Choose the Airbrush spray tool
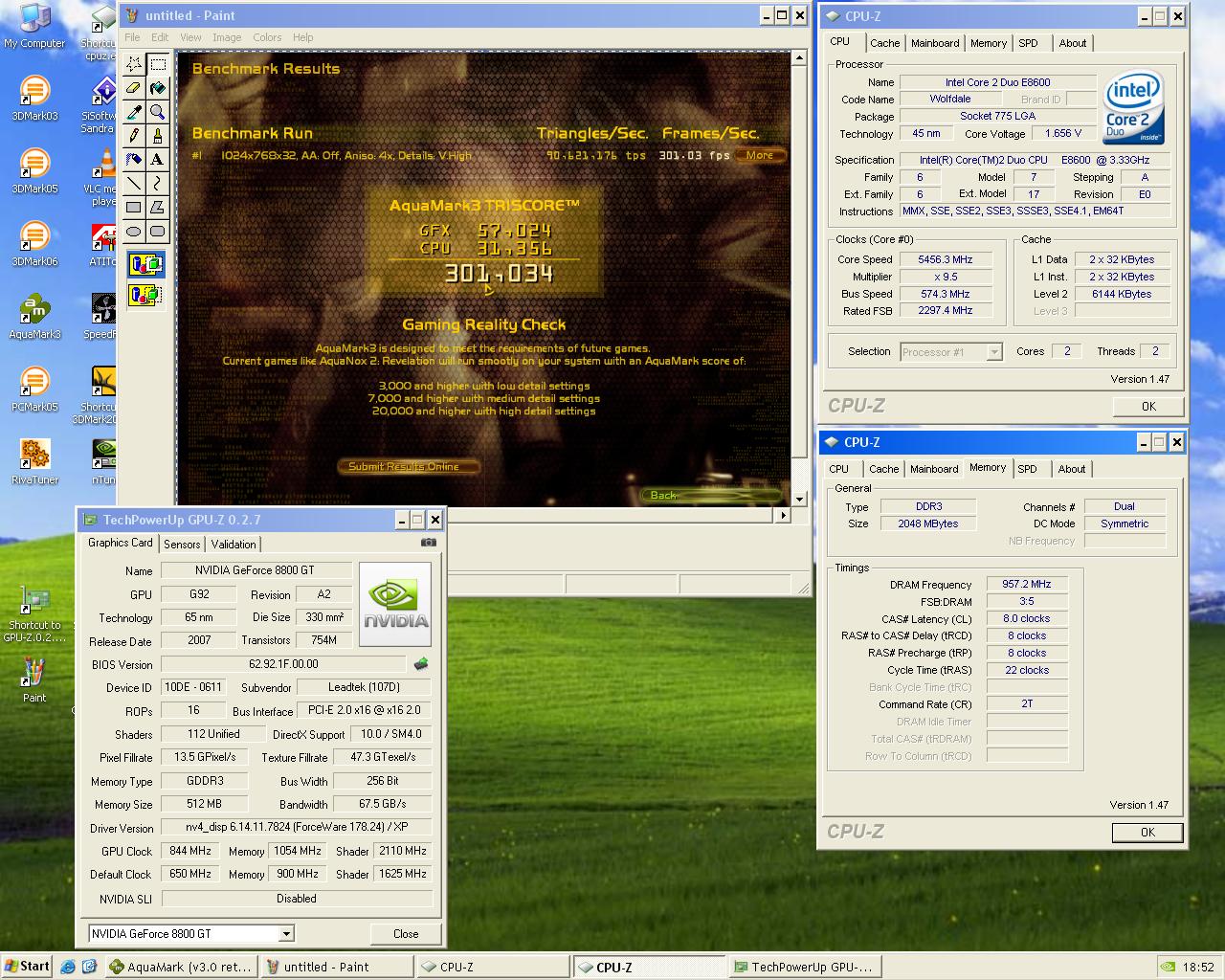Screen dimensions: 1225x980 pyautogui.click(x=134, y=160)
